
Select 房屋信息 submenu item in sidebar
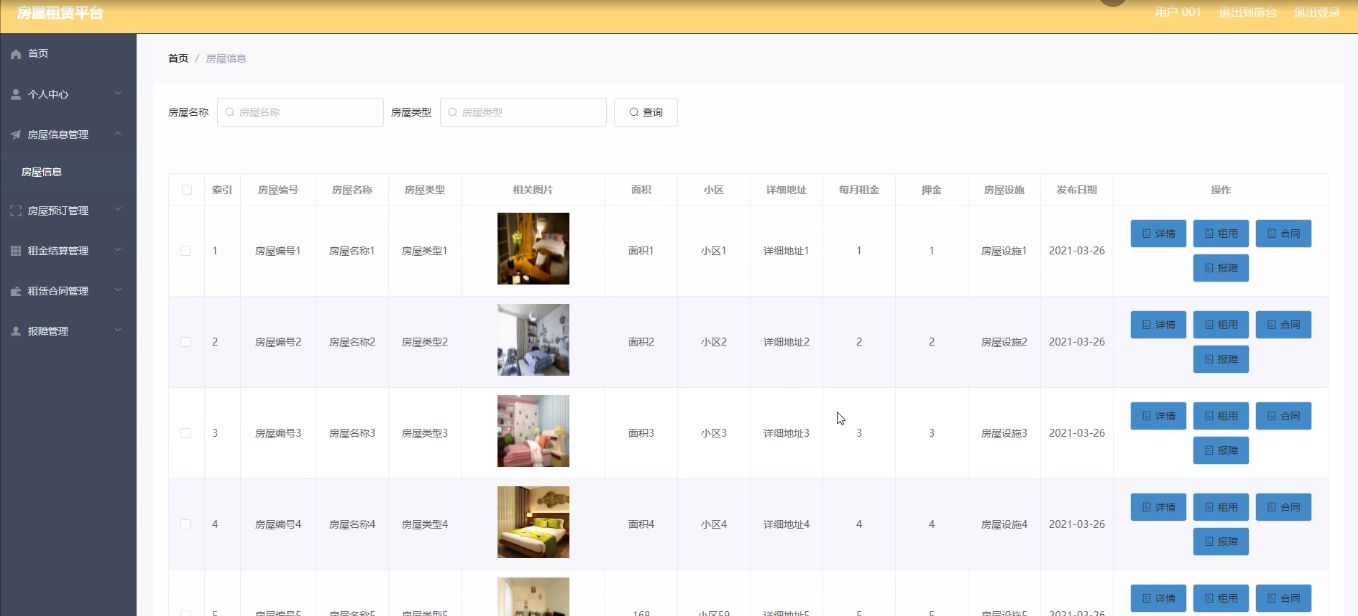pos(68,172)
